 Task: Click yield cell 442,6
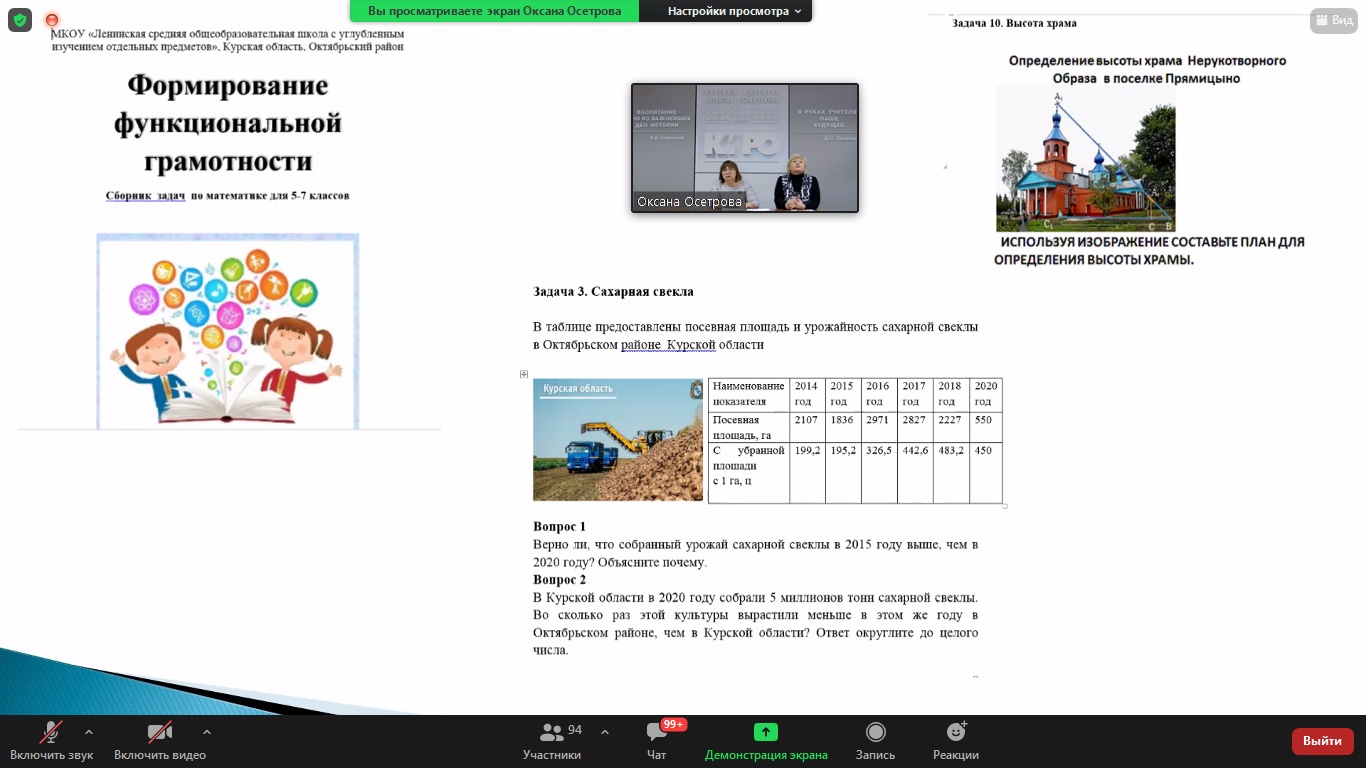click(915, 472)
